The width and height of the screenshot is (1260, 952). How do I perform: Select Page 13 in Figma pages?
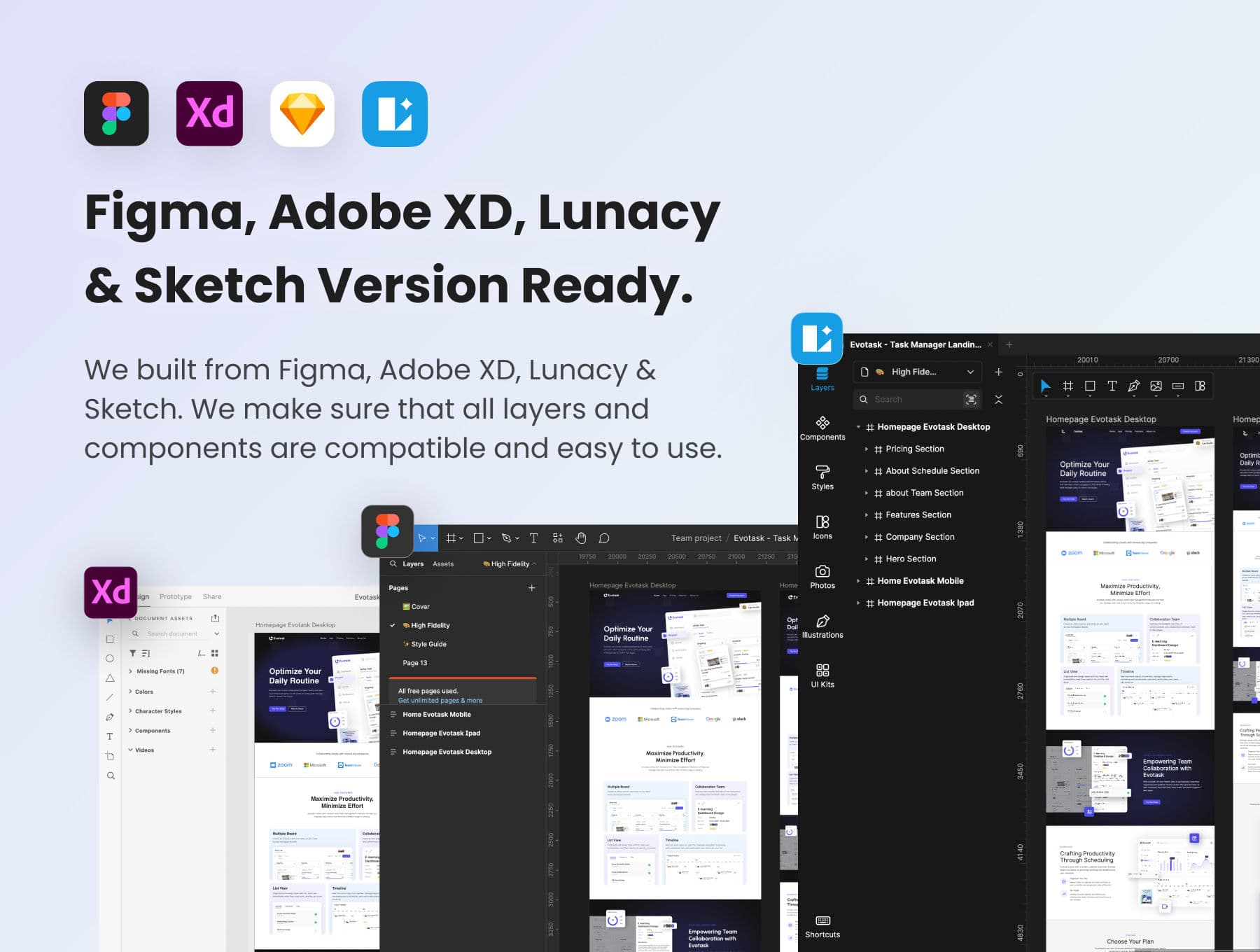point(415,663)
